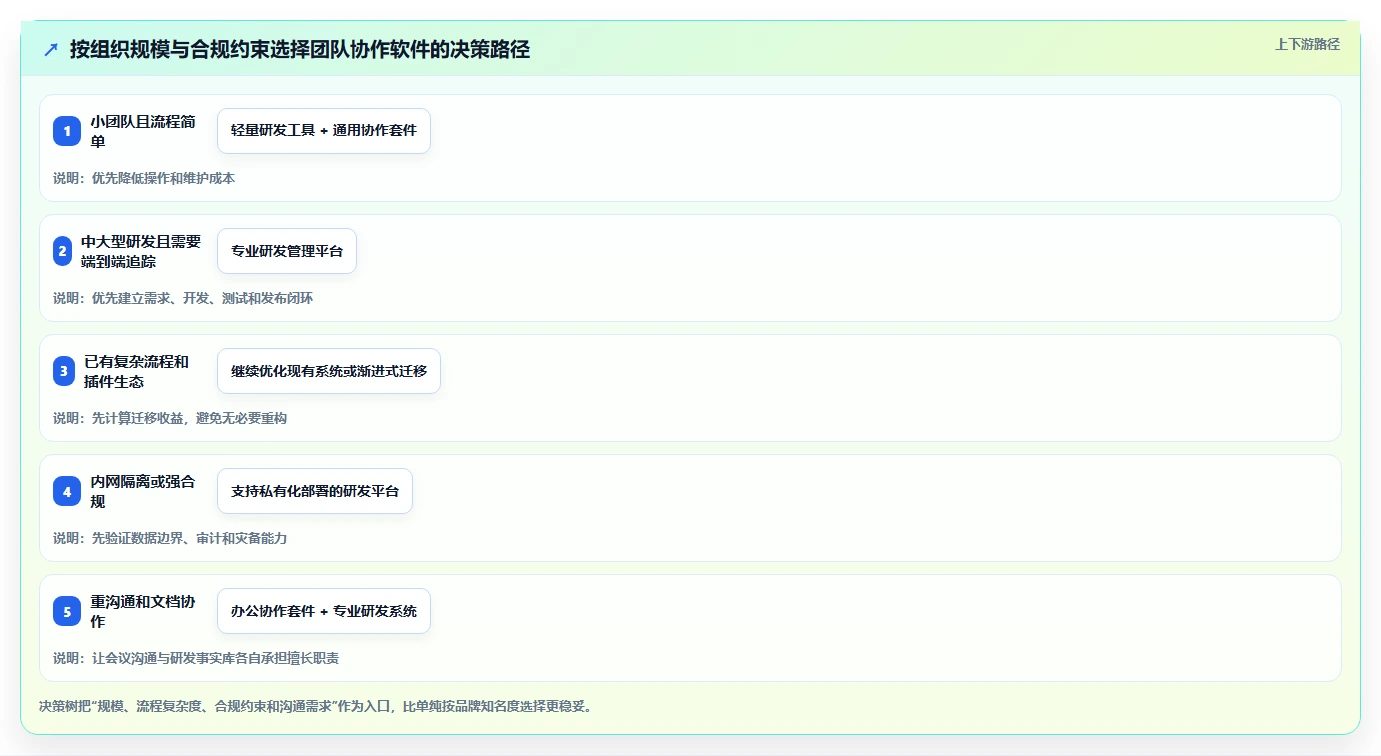Click the step 4 number badge
The width and height of the screenshot is (1381, 756).
pos(67,491)
